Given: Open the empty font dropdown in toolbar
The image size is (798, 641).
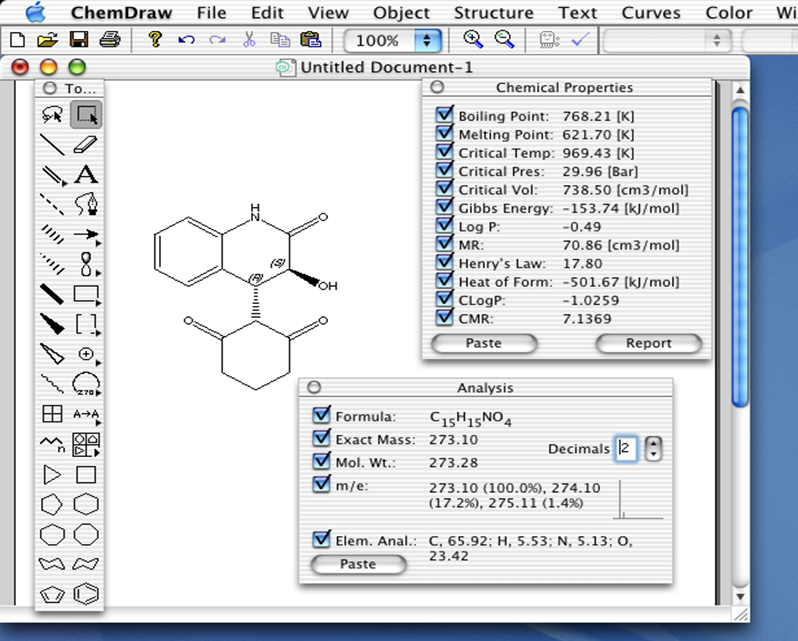Looking at the screenshot, I should pyautogui.click(x=667, y=40).
